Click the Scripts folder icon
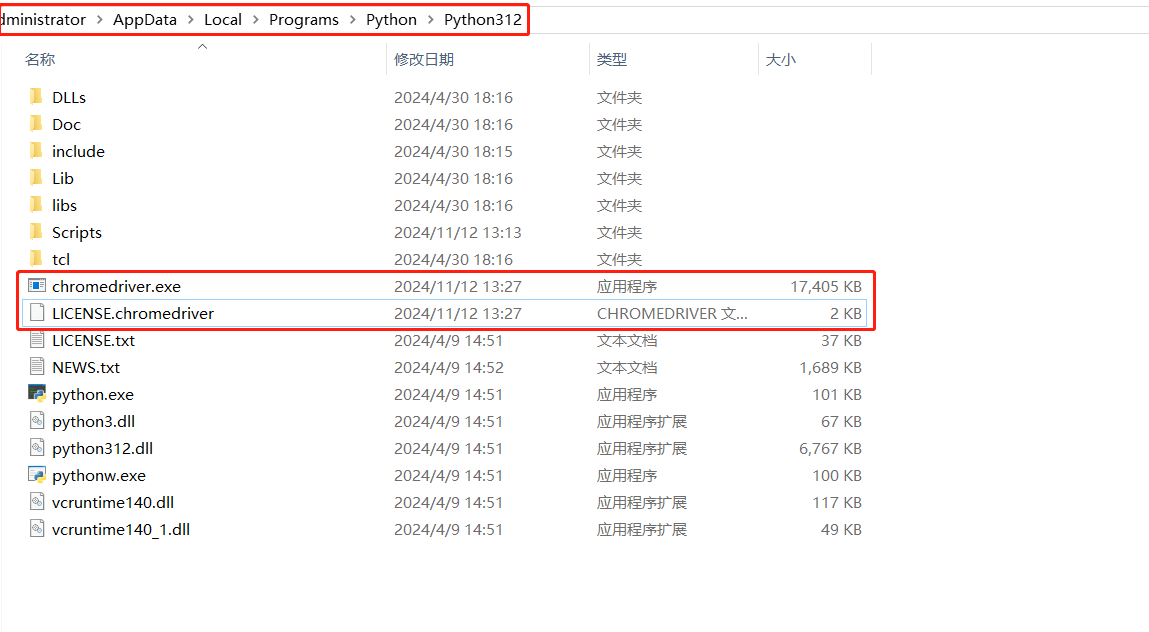Image resolution: width=1149 pixels, height=632 pixels. pyautogui.click(x=37, y=232)
